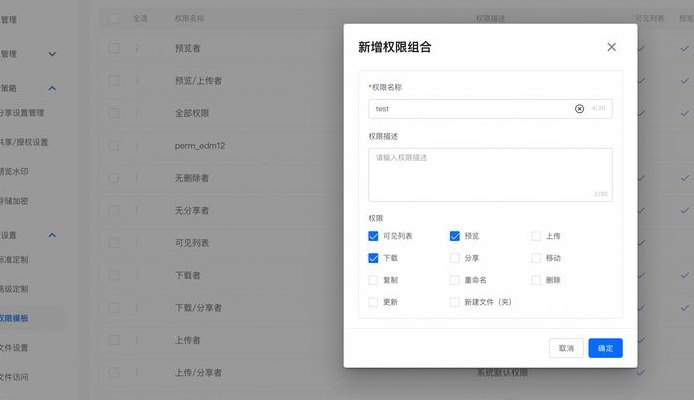Enable the 删除 permission checkbox
This screenshot has height=400, width=694.
pyautogui.click(x=536, y=280)
